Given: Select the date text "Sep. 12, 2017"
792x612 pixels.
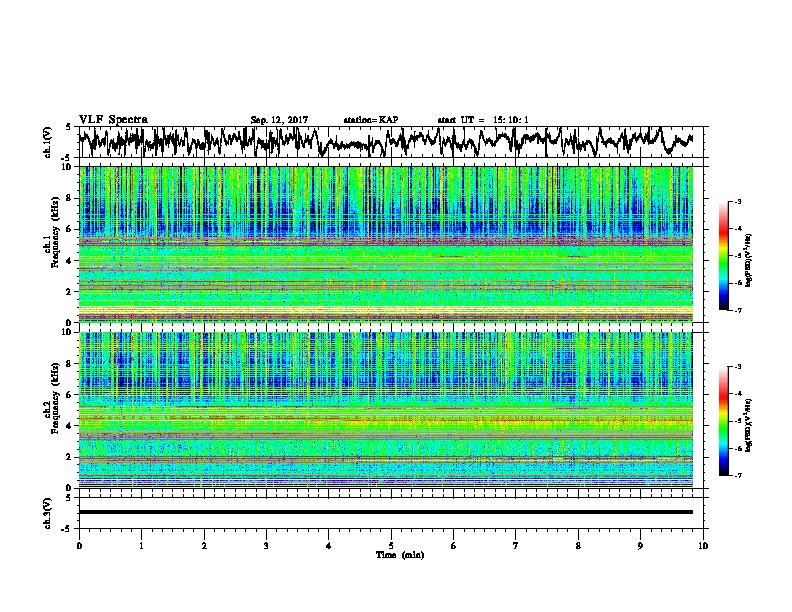Looking at the screenshot, I should pos(279,120).
